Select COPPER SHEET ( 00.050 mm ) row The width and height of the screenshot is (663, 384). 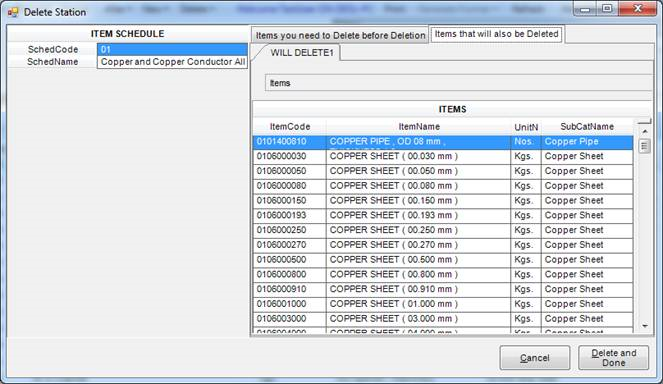pyautogui.click(x=443, y=171)
